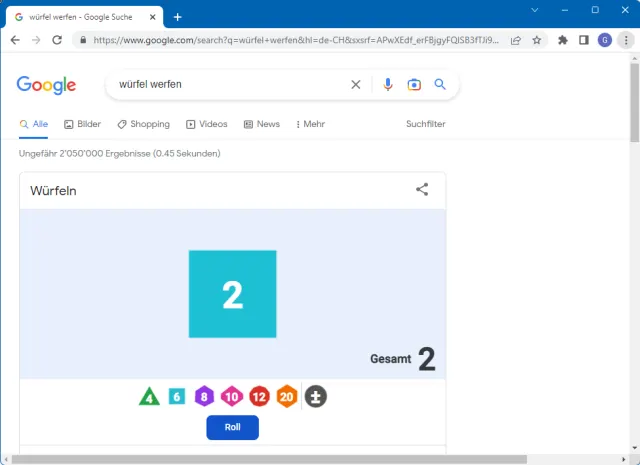Select the green 4-sided die
The image size is (640, 465).
pyautogui.click(x=149, y=396)
